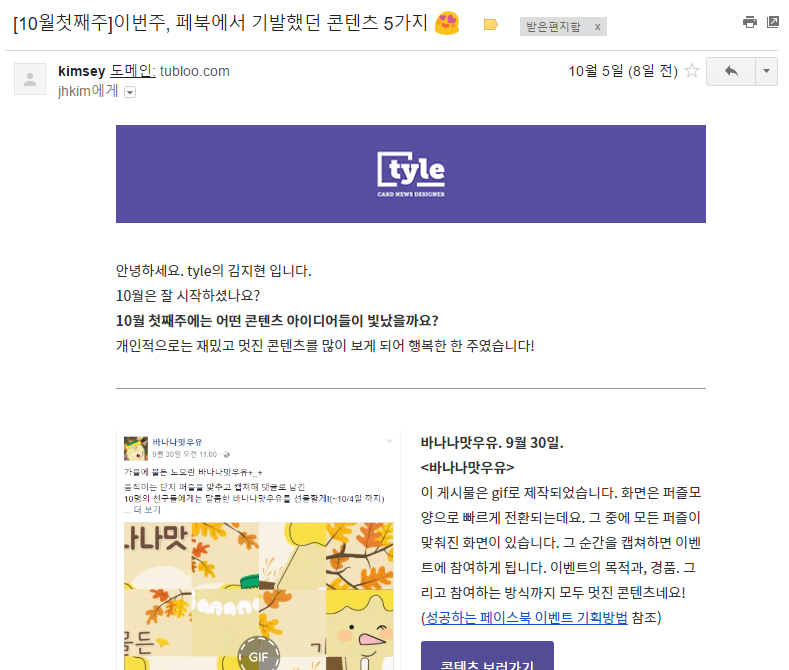Star this email from kimsey
Image resolution: width=789 pixels, height=670 pixels.
pyautogui.click(x=692, y=70)
